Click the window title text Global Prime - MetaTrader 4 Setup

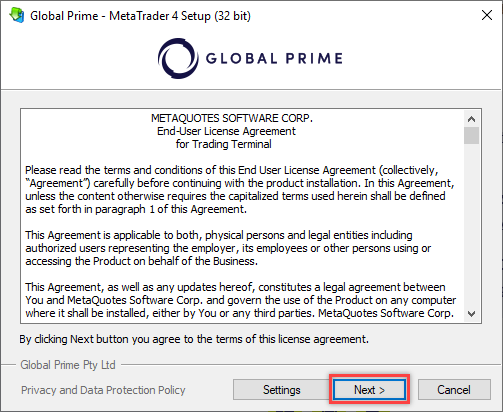click(140, 16)
